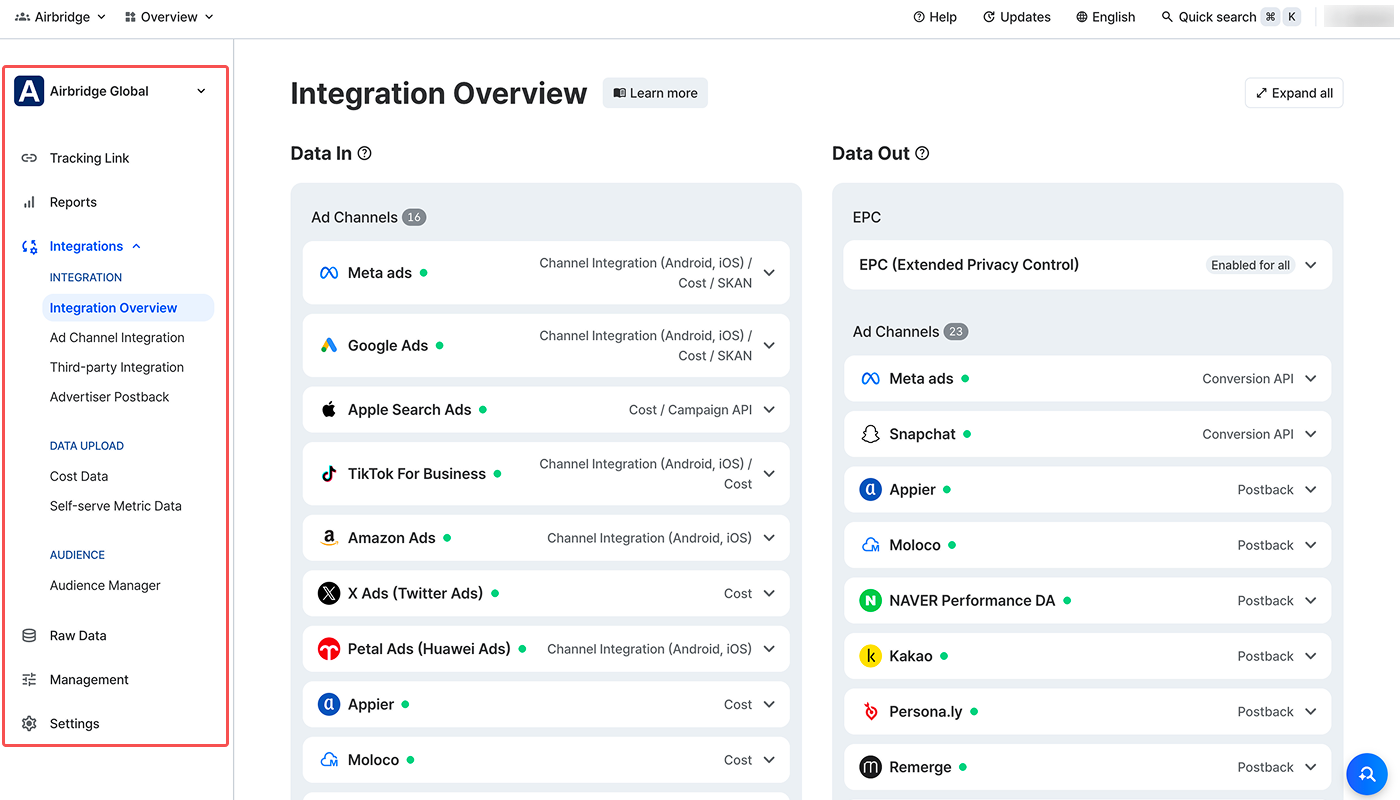The width and height of the screenshot is (1400, 800).
Task: Click the Data In help icon
Action: [365, 154]
